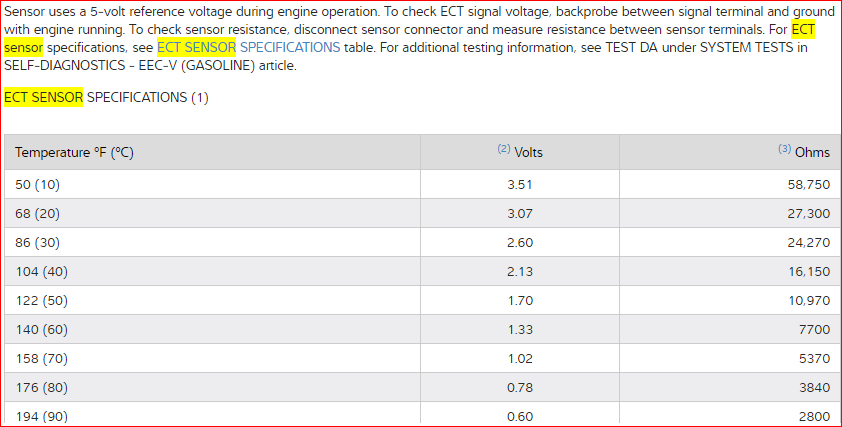
Task: Click the Ohms column header
Action: pyautogui.click(x=812, y=152)
